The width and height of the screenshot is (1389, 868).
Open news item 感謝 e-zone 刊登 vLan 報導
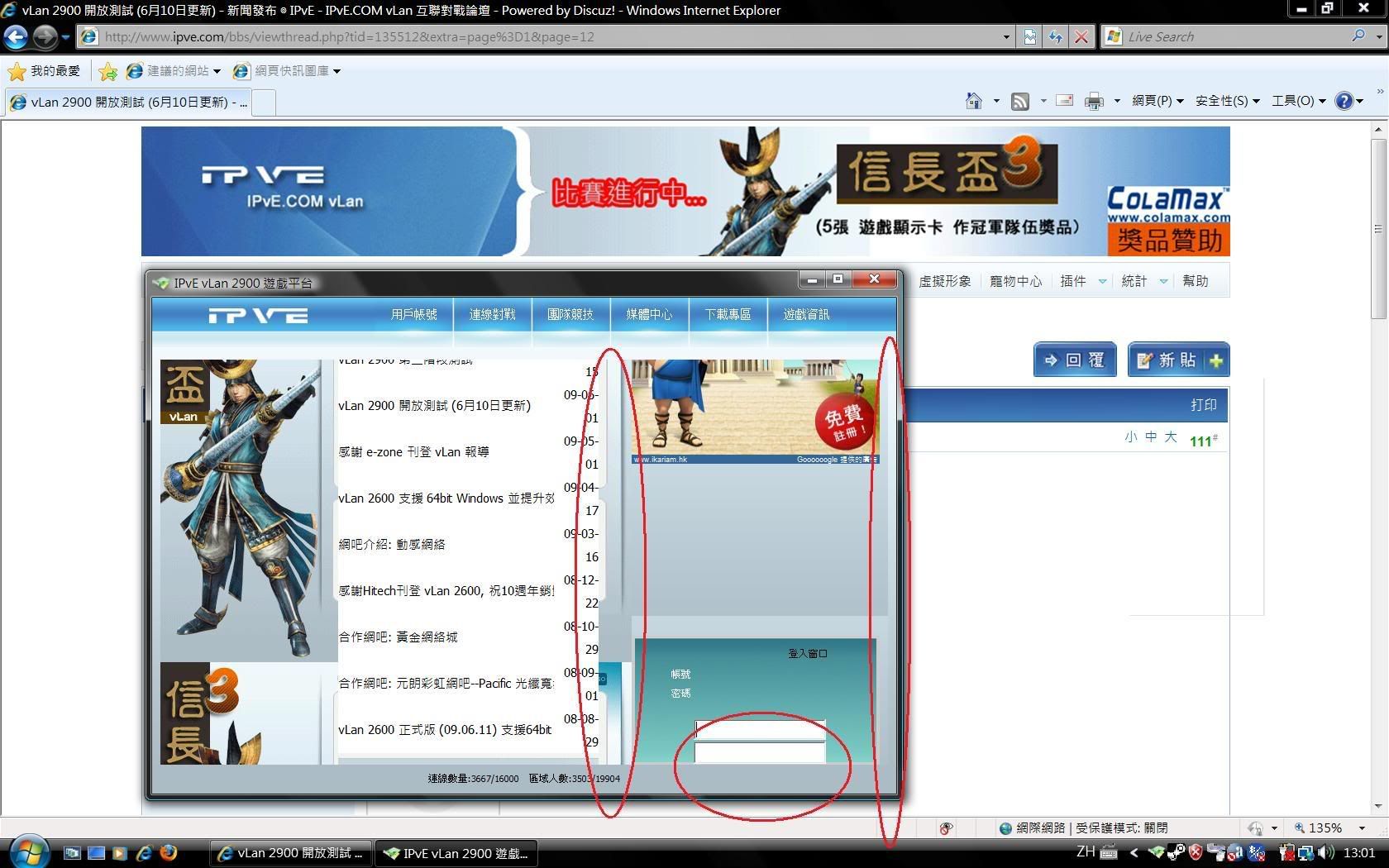coord(414,452)
